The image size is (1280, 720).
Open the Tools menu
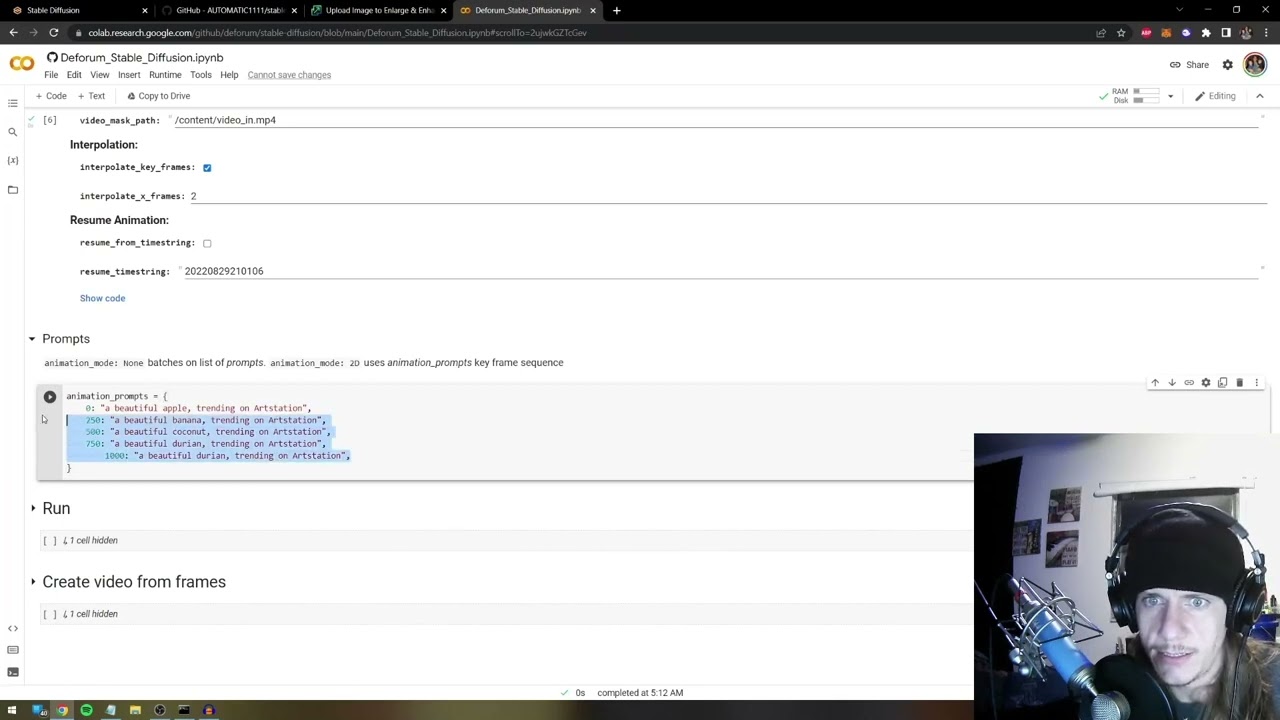tap(201, 75)
